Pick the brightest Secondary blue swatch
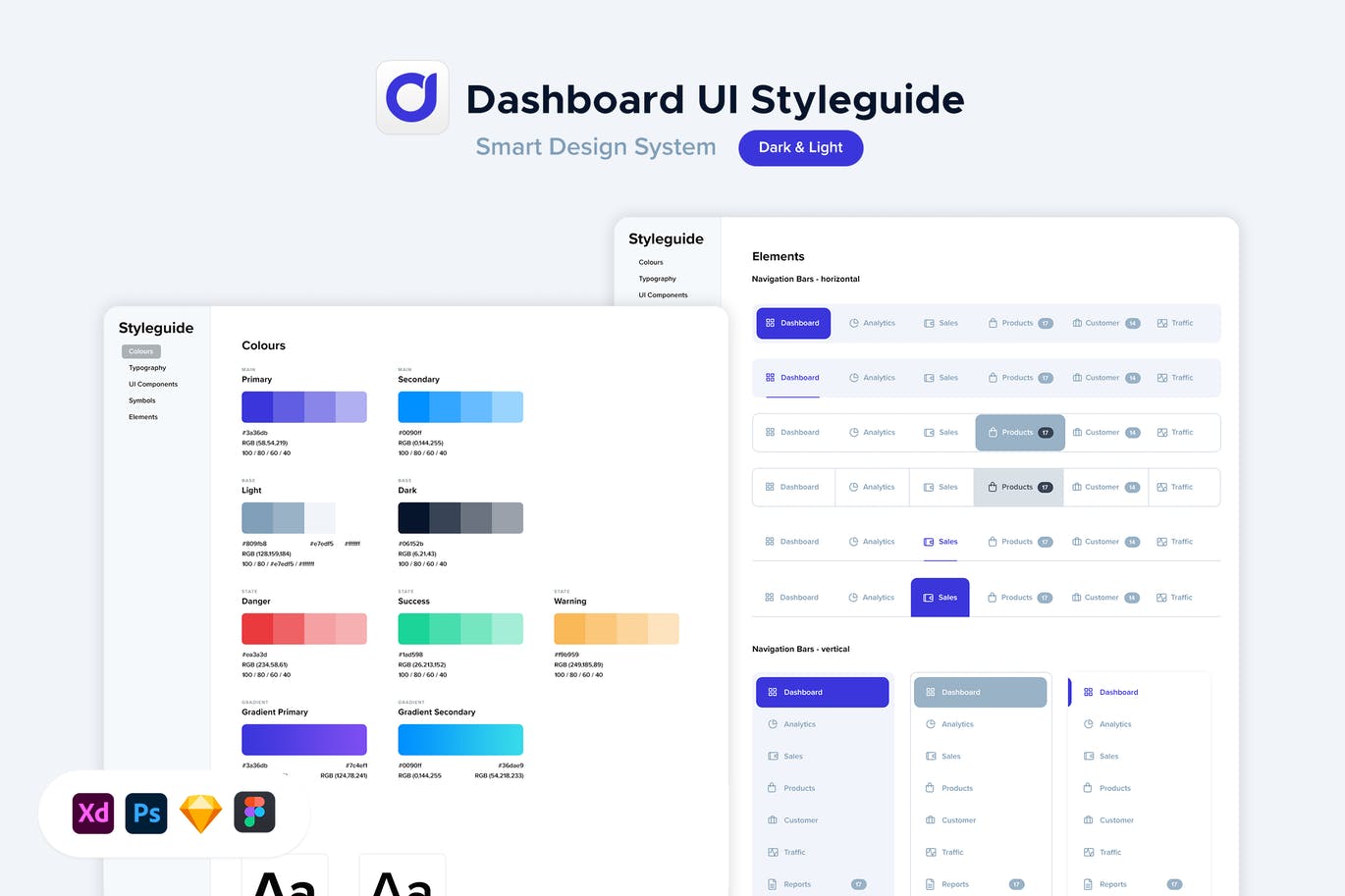Image resolution: width=1345 pixels, height=896 pixels. [x=413, y=407]
